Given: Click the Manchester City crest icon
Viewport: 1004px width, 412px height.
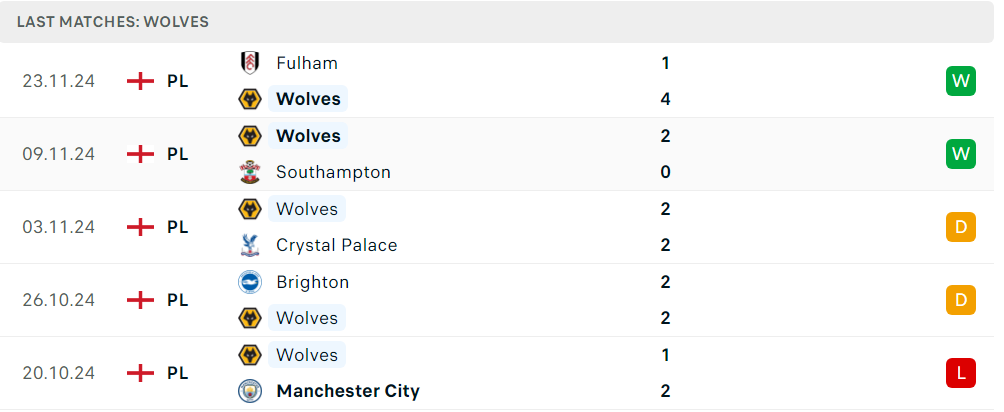Looking at the screenshot, I should pos(249,391).
